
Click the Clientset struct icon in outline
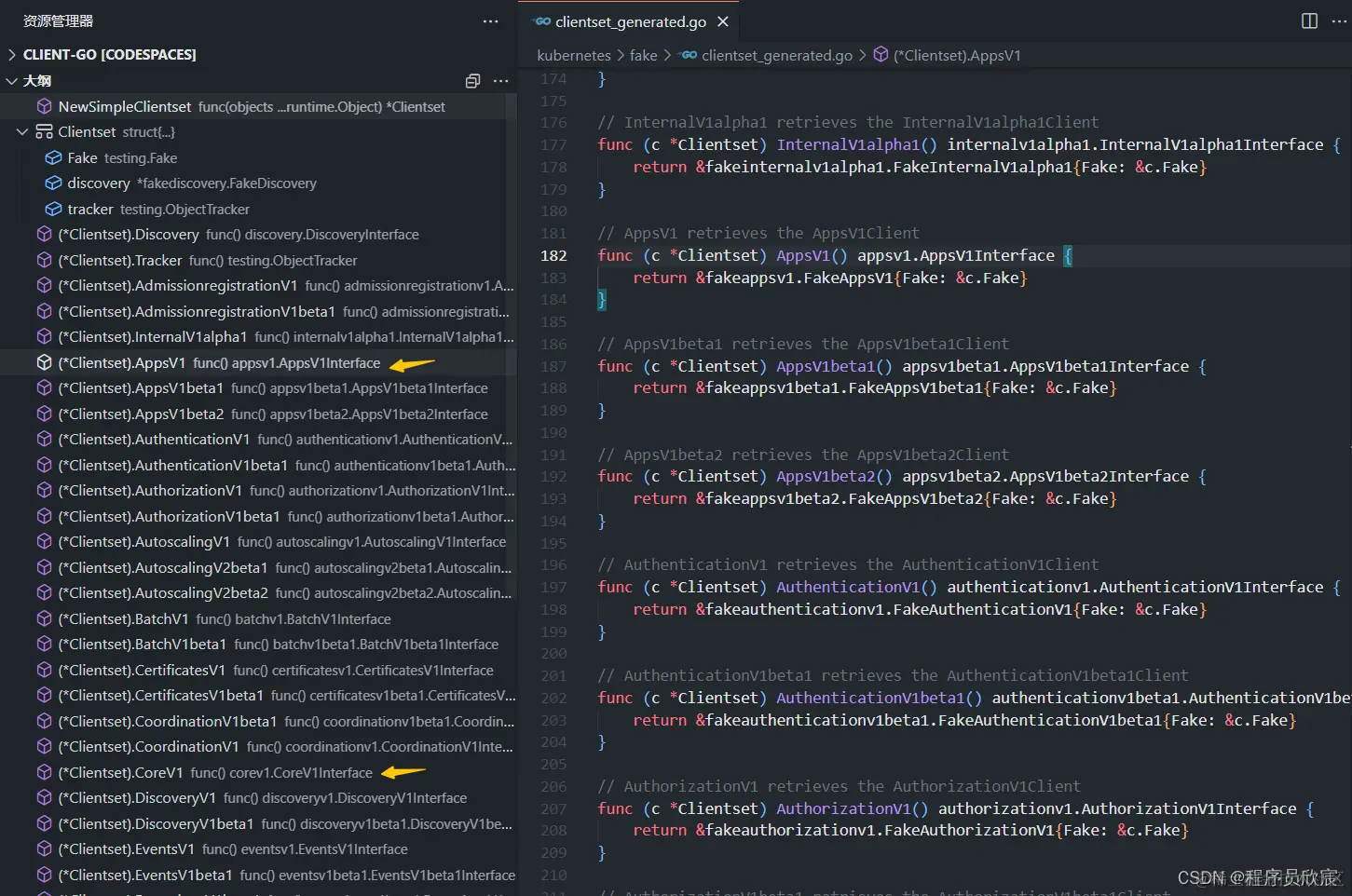coord(44,132)
